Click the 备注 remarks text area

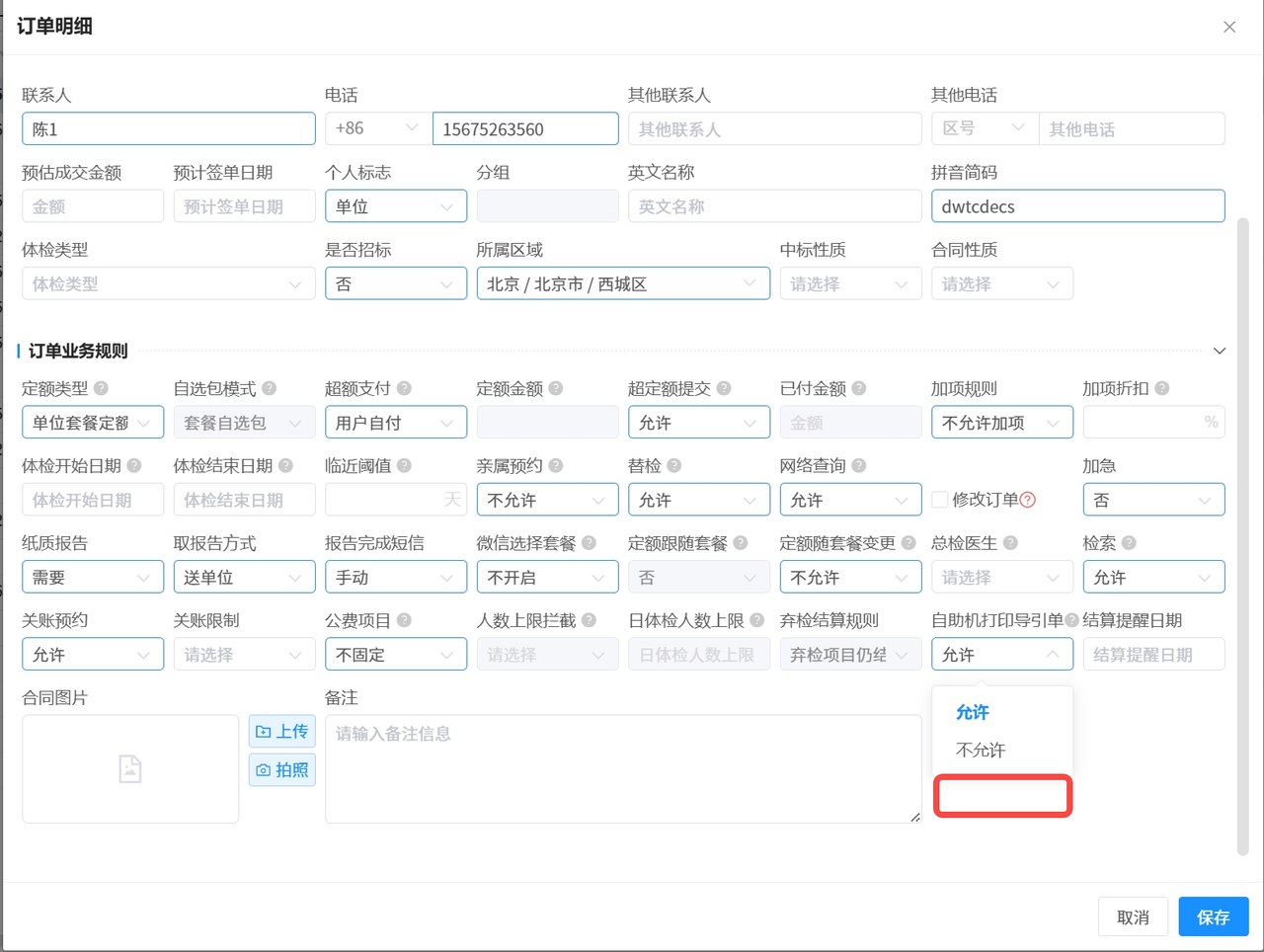pyautogui.click(x=622, y=768)
